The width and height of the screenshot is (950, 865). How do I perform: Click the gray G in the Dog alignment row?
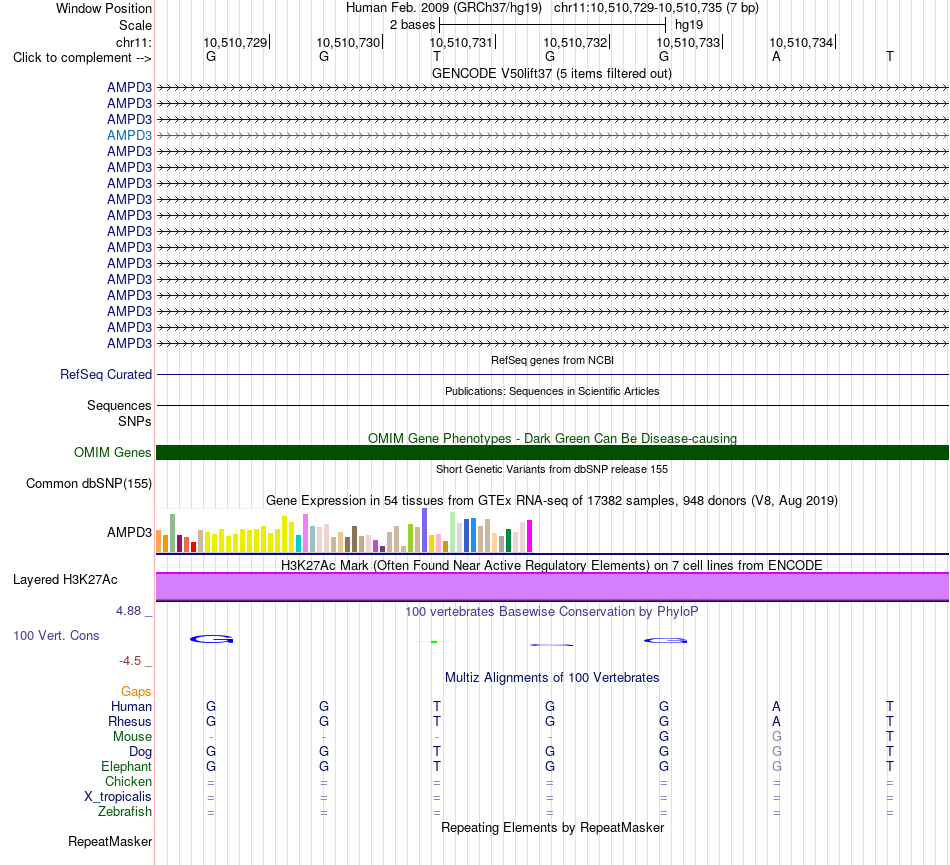pyautogui.click(x=777, y=751)
